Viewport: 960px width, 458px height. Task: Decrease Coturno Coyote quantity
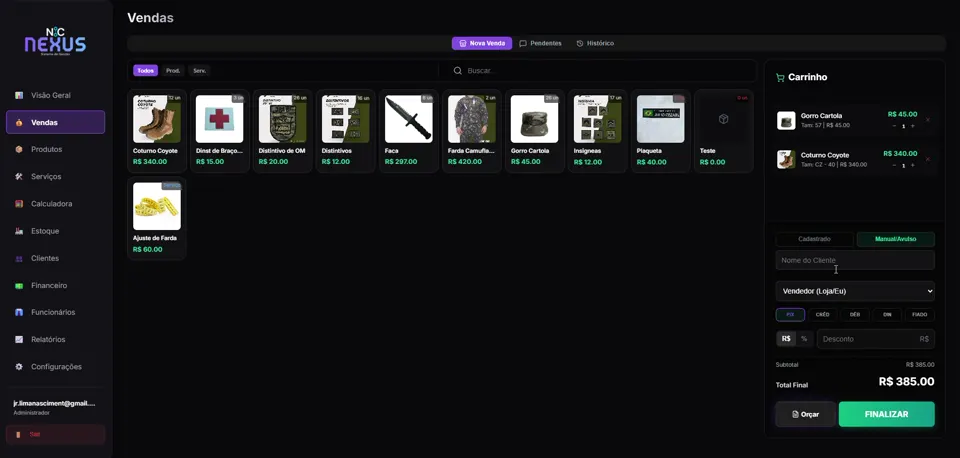(894, 165)
